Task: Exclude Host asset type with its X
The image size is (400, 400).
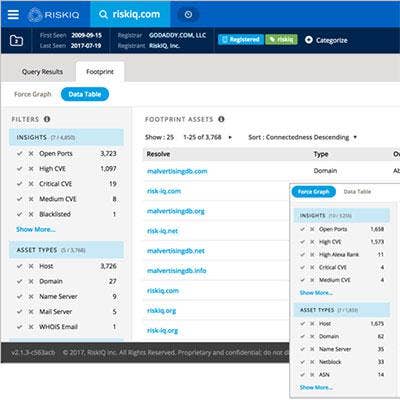Action: (31, 266)
